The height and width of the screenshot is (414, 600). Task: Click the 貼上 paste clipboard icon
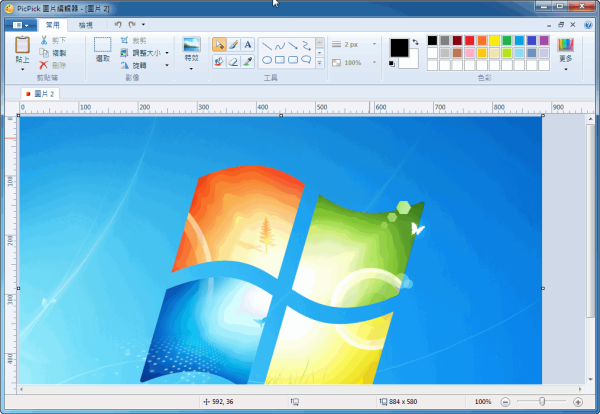22,44
